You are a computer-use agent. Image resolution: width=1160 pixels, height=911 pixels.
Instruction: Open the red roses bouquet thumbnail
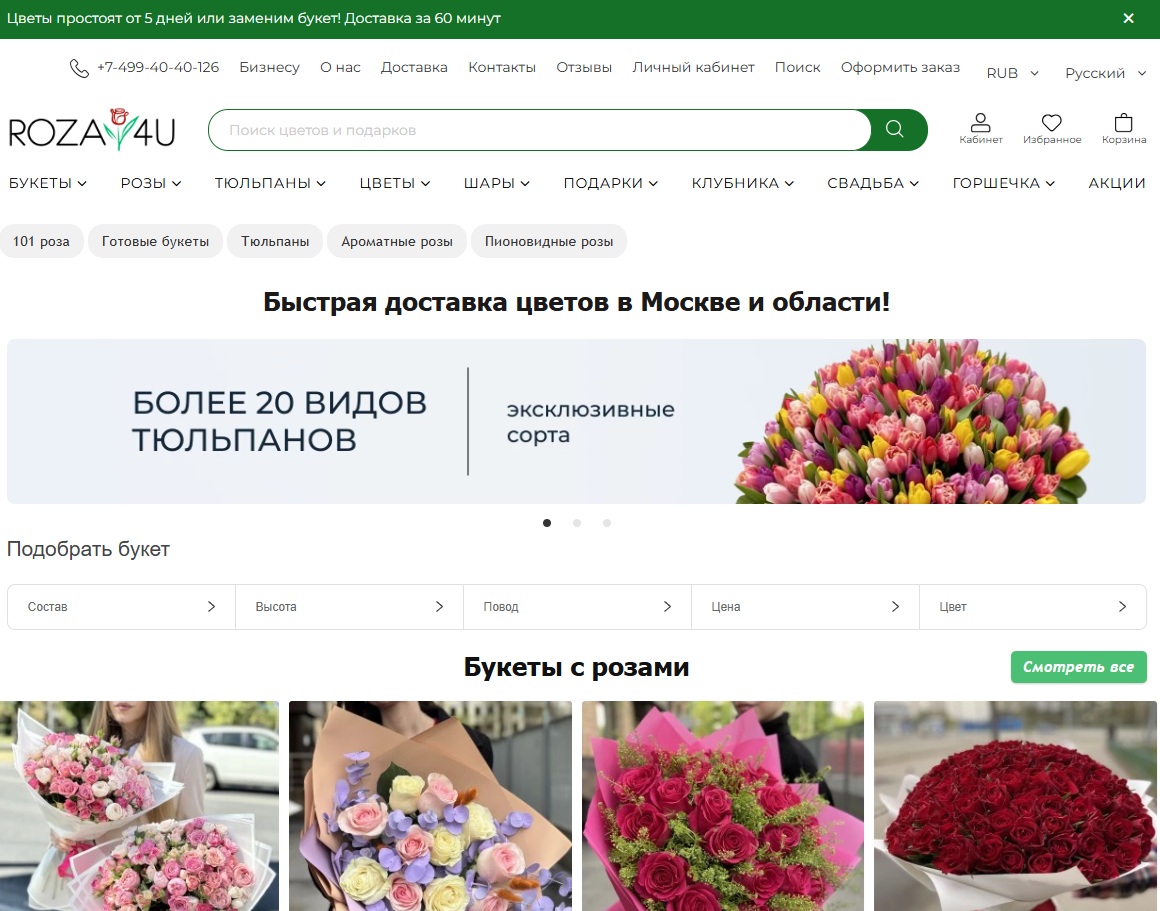point(1010,805)
